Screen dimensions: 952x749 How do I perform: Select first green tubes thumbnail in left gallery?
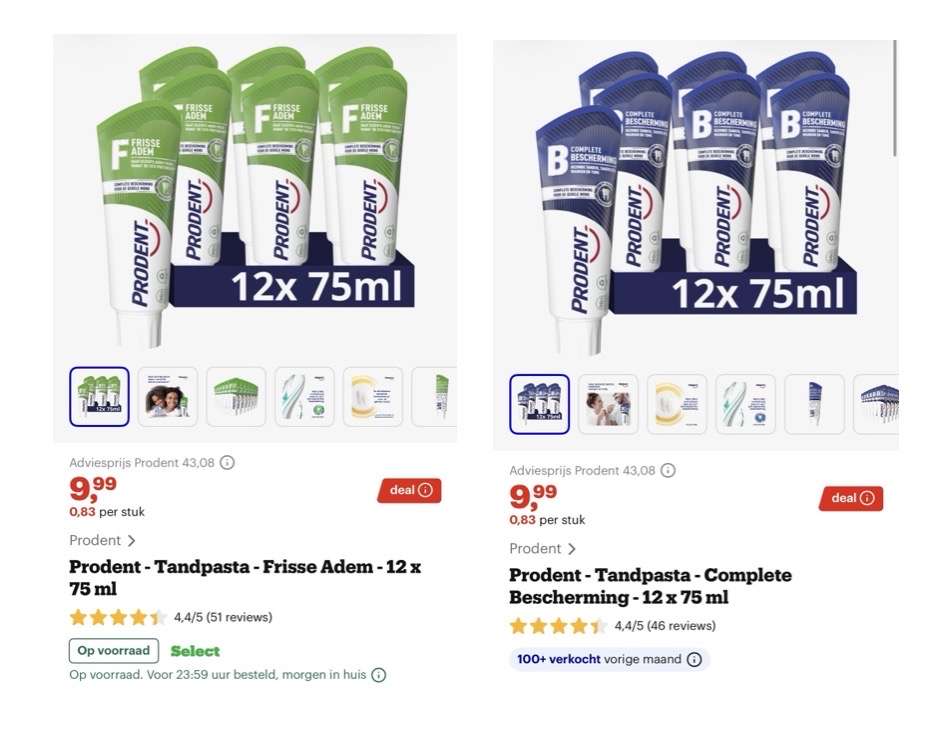click(x=100, y=397)
